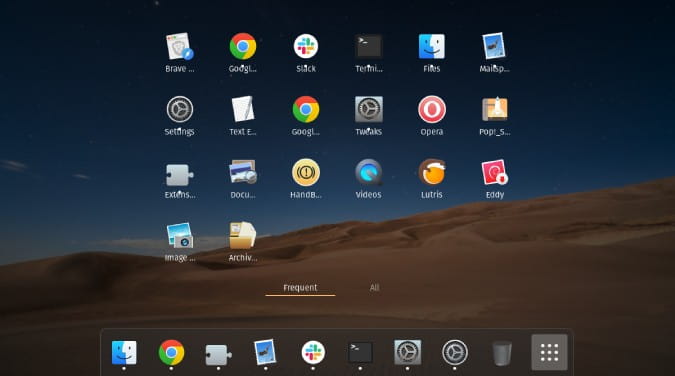Image resolution: width=675 pixels, height=376 pixels.
Task: Click the Mailspring icon in the dock
Action: (x=265, y=353)
